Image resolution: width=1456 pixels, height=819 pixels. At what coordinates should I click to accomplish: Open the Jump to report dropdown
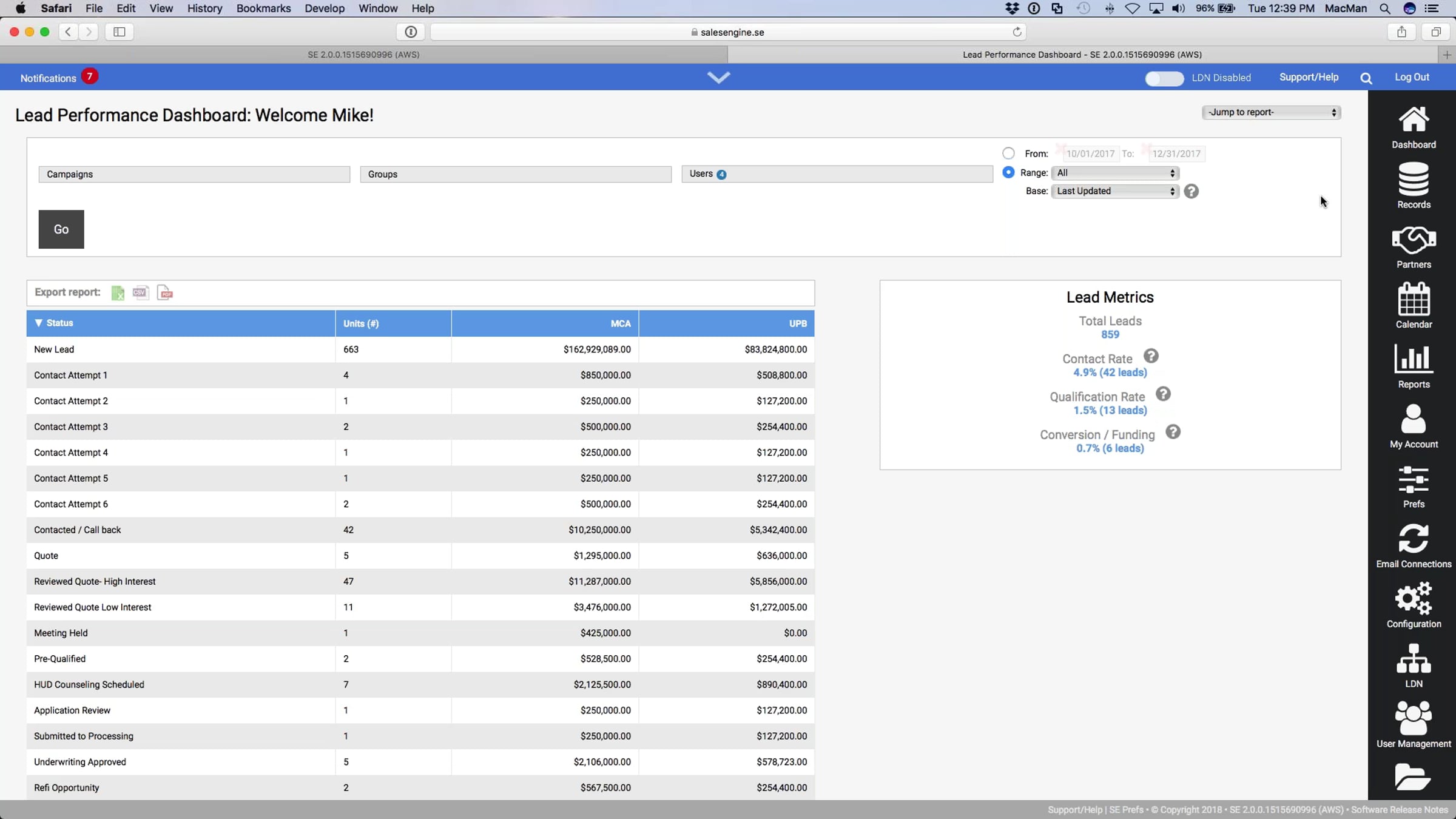point(1271,112)
